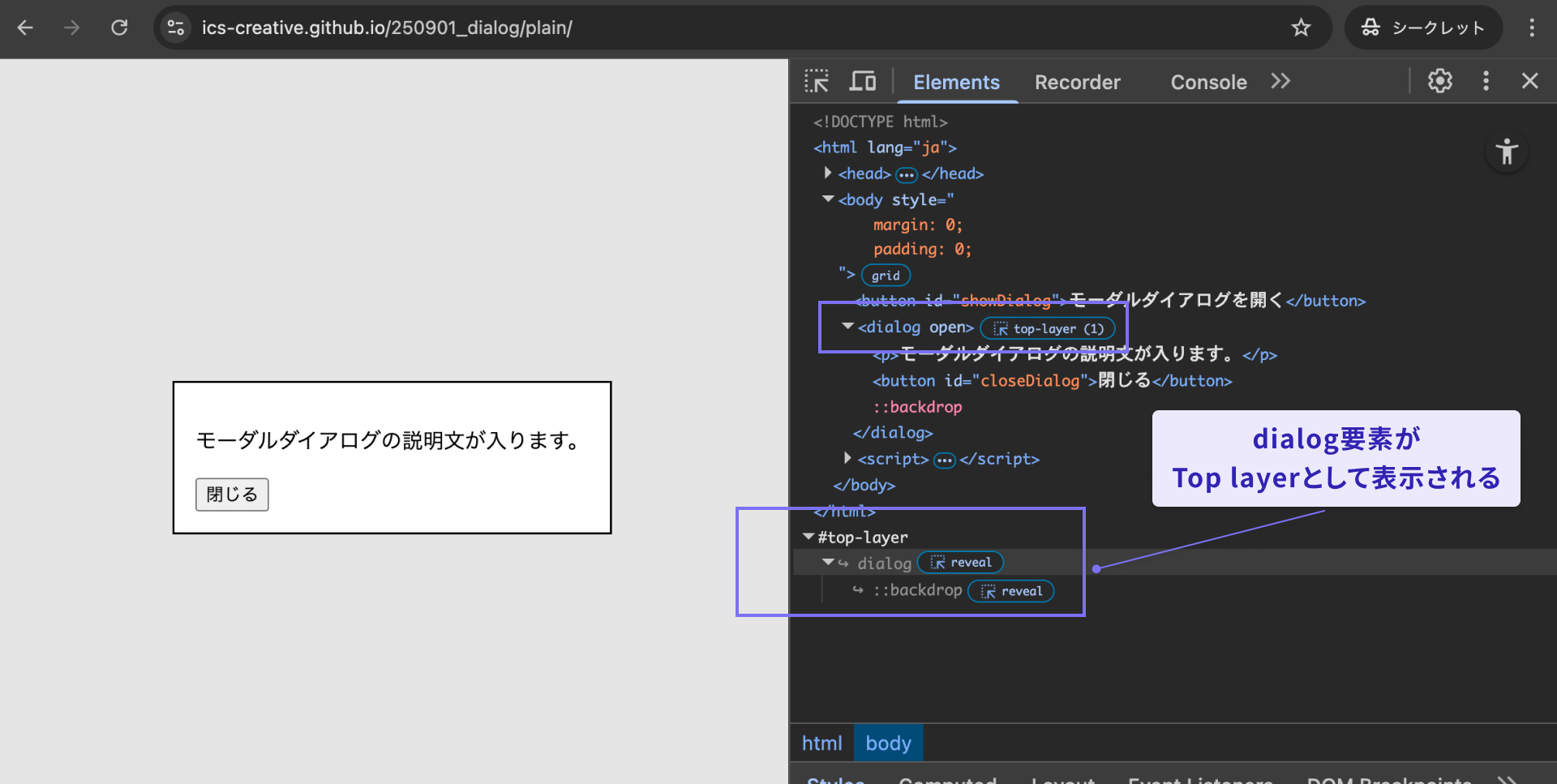The height and width of the screenshot is (784, 1557).
Task: Select the html lang="ja" row
Action: (x=885, y=148)
